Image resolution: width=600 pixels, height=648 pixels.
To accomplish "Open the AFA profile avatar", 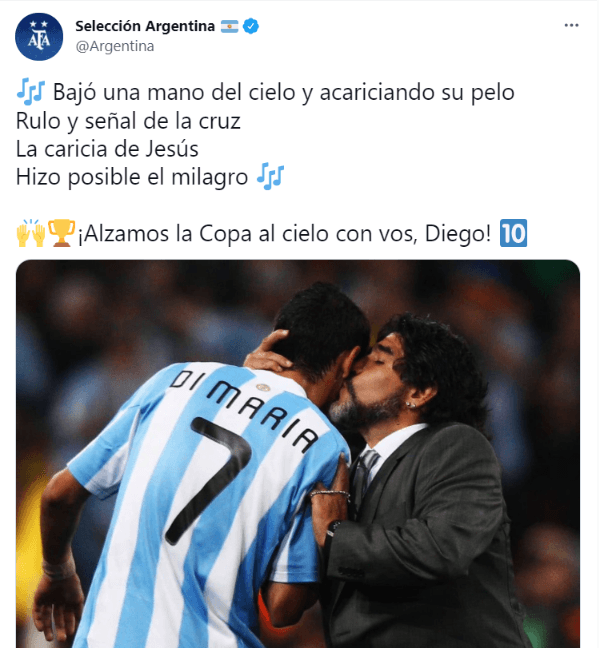I will coord(39,37).
